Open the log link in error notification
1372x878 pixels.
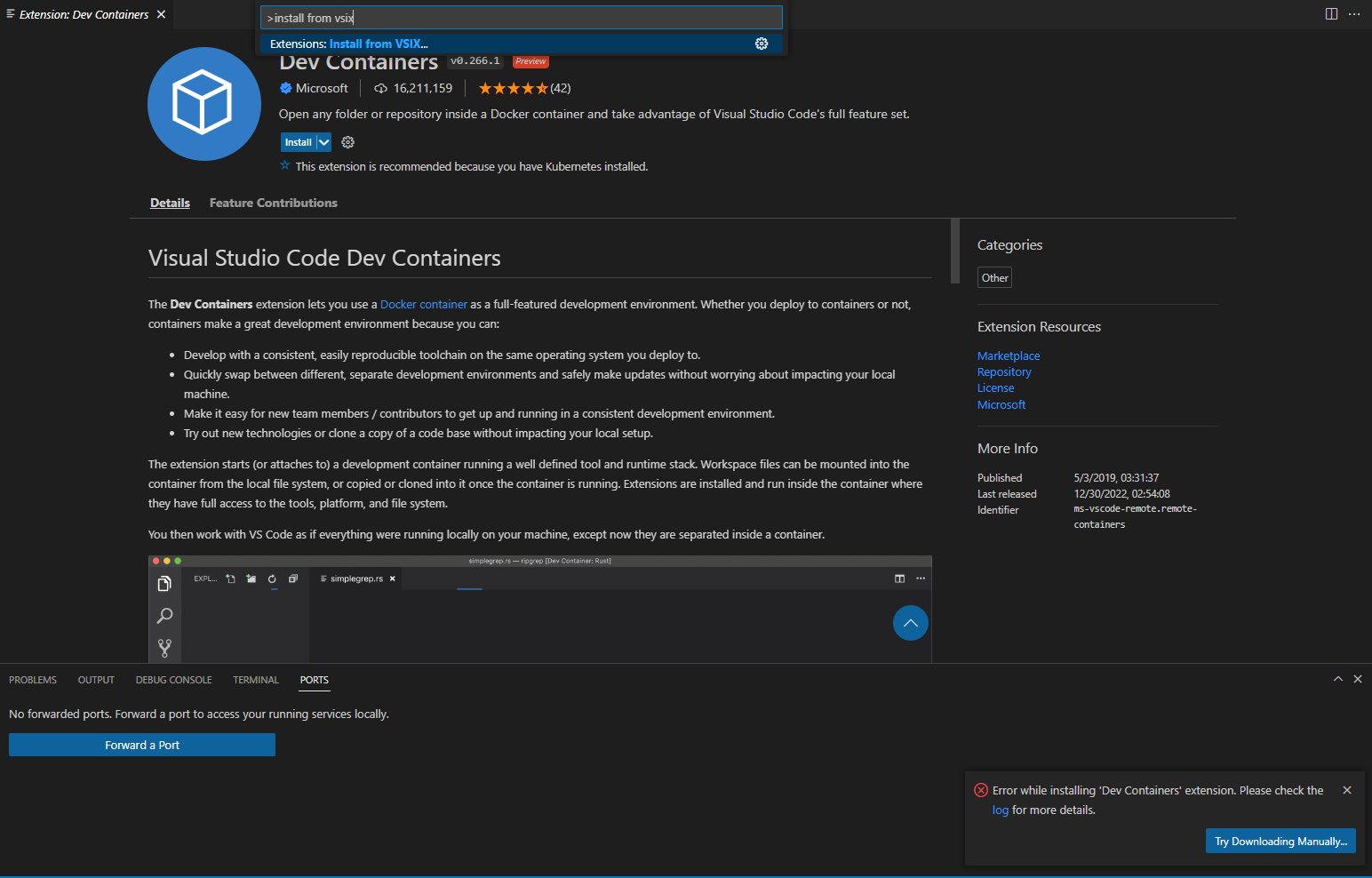(1001, 810)
